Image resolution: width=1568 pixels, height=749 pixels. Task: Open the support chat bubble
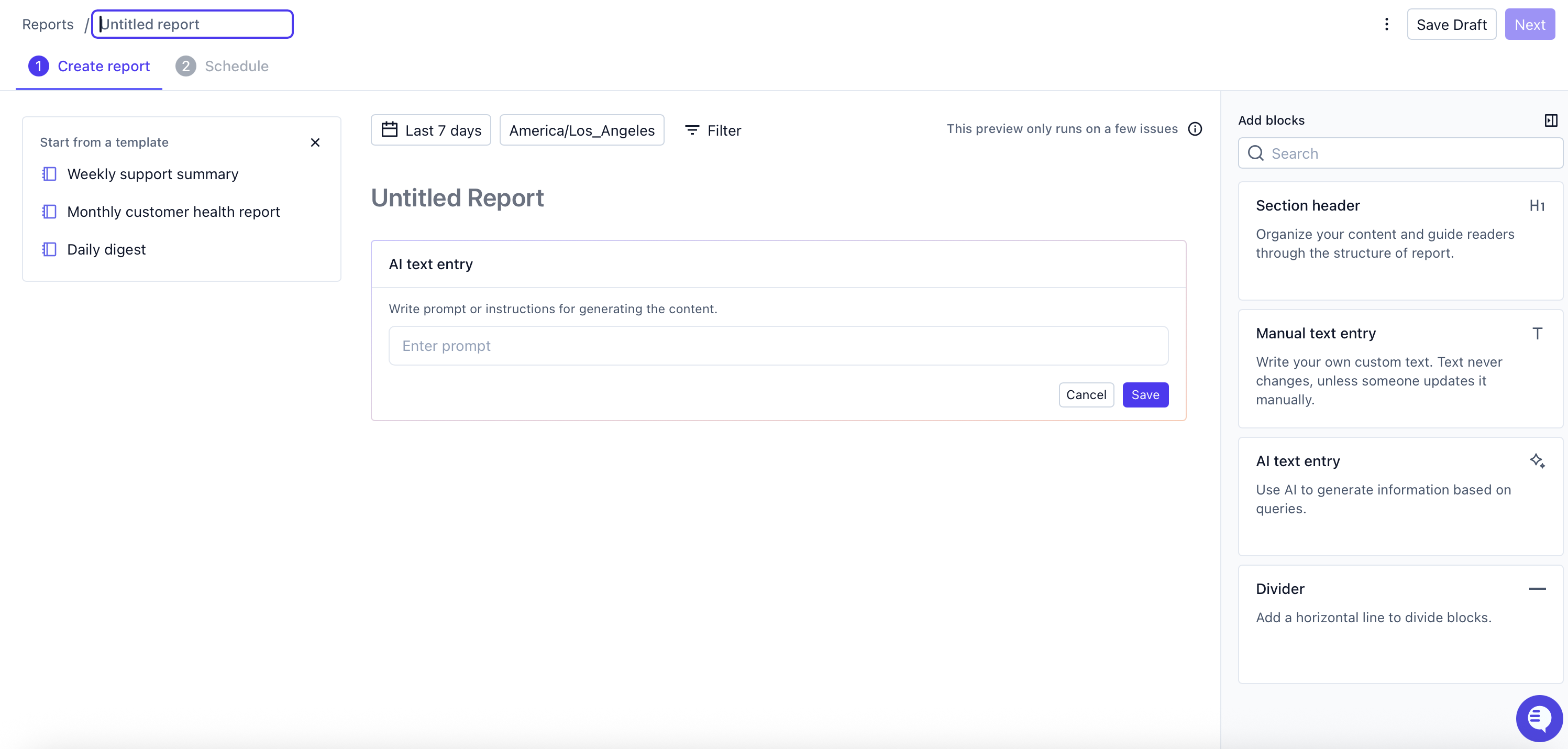1538,719
